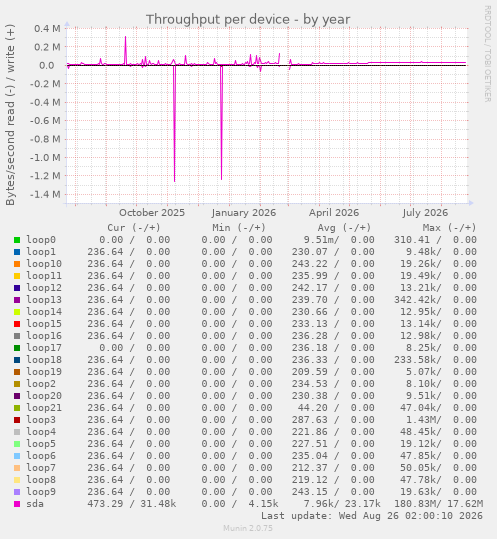Click the loop9 lavender color swatch
Image resolution: width=497 pixels, height=539 pixels.
[17, 492]
